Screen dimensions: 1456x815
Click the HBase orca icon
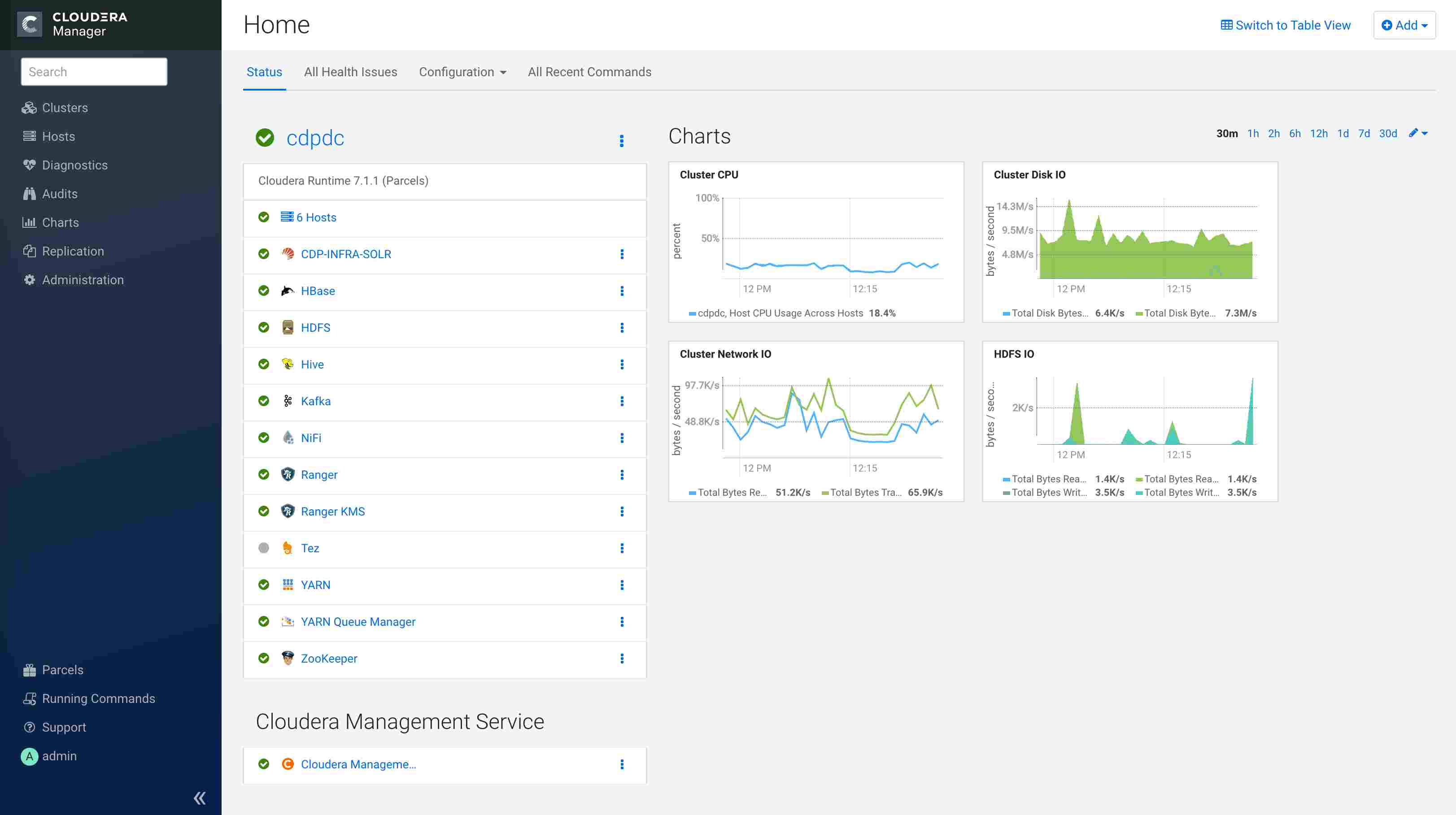tap(288, 291)
